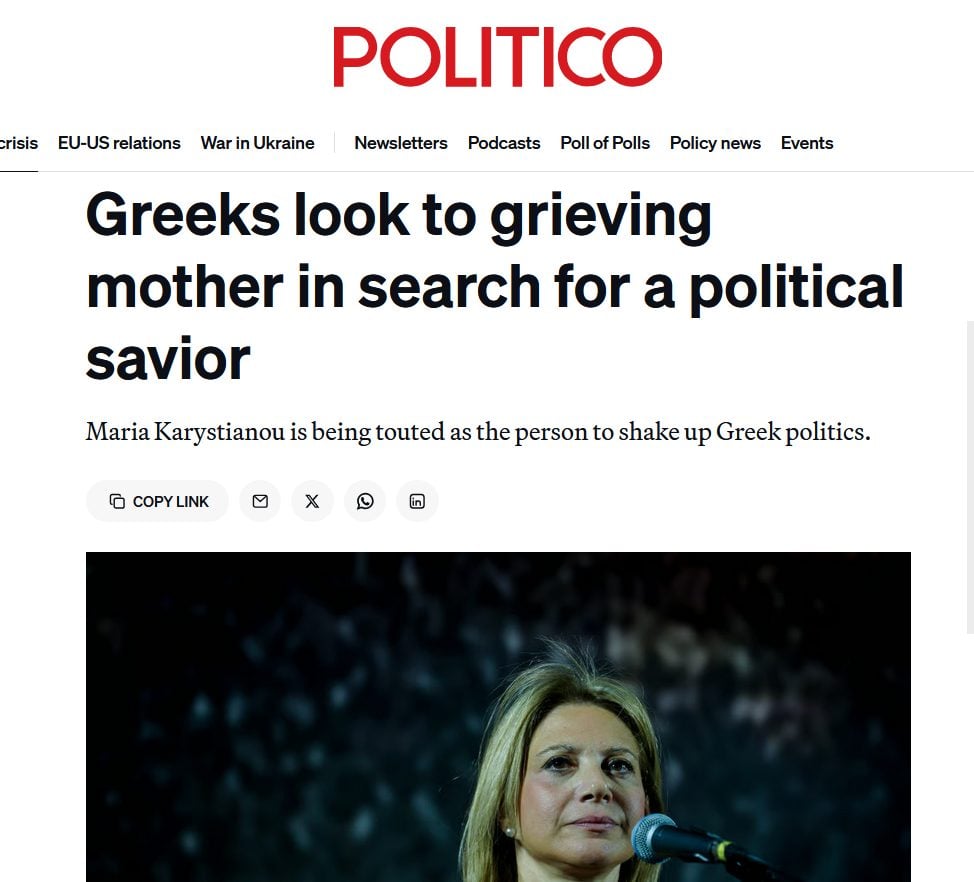Go to War in Ukraine coverage
Viewport: 974px width, 882px height.
click(x=257, y=143)
